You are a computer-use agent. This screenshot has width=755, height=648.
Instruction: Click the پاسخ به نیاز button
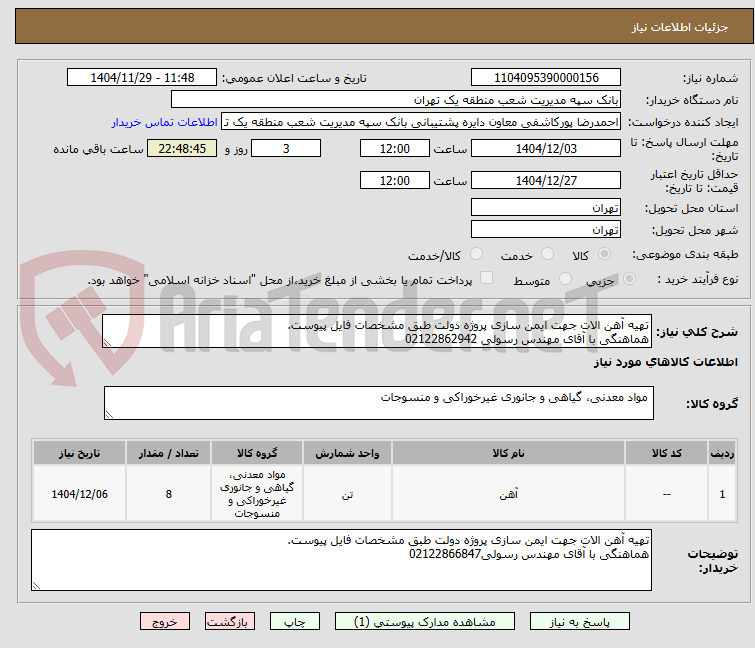click(x=580, y=621)
